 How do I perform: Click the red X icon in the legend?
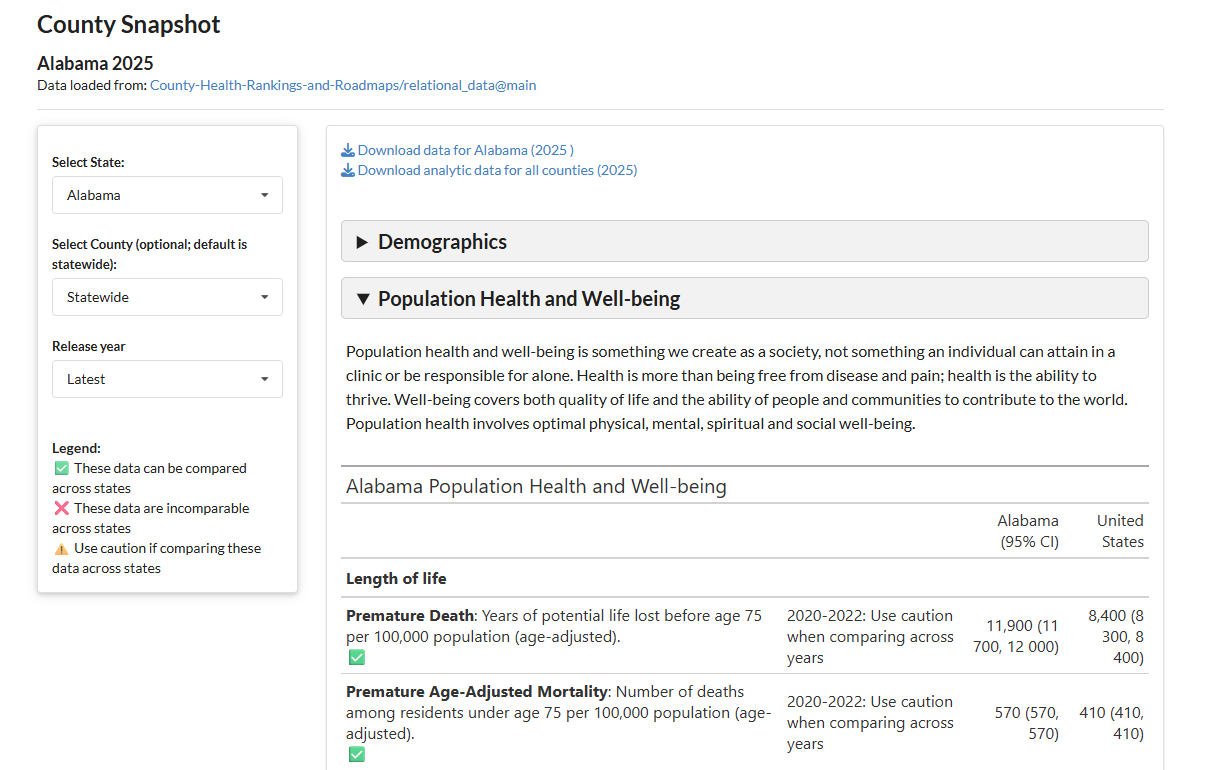pos(61,508)
